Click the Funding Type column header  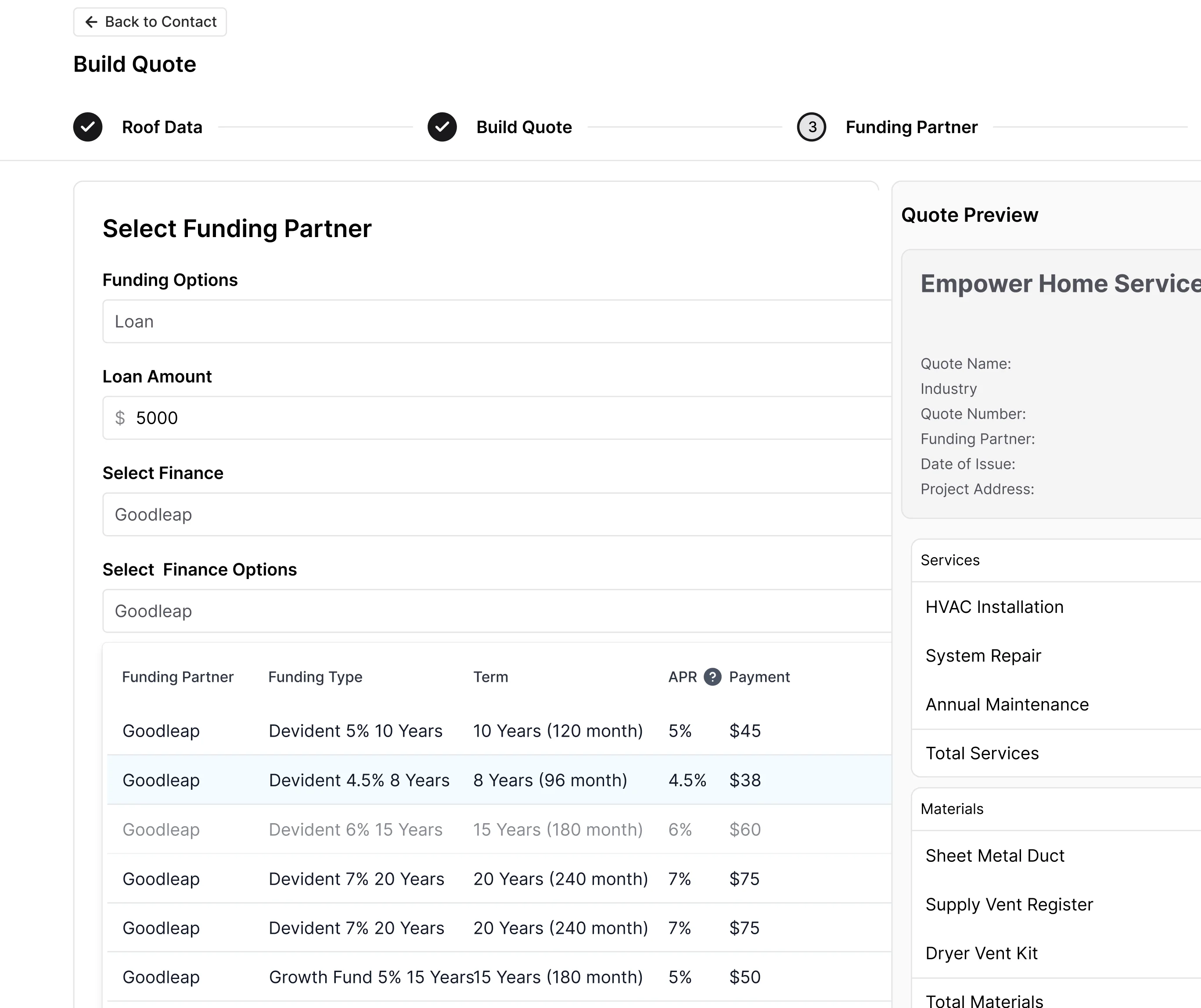tap(315, 677)
